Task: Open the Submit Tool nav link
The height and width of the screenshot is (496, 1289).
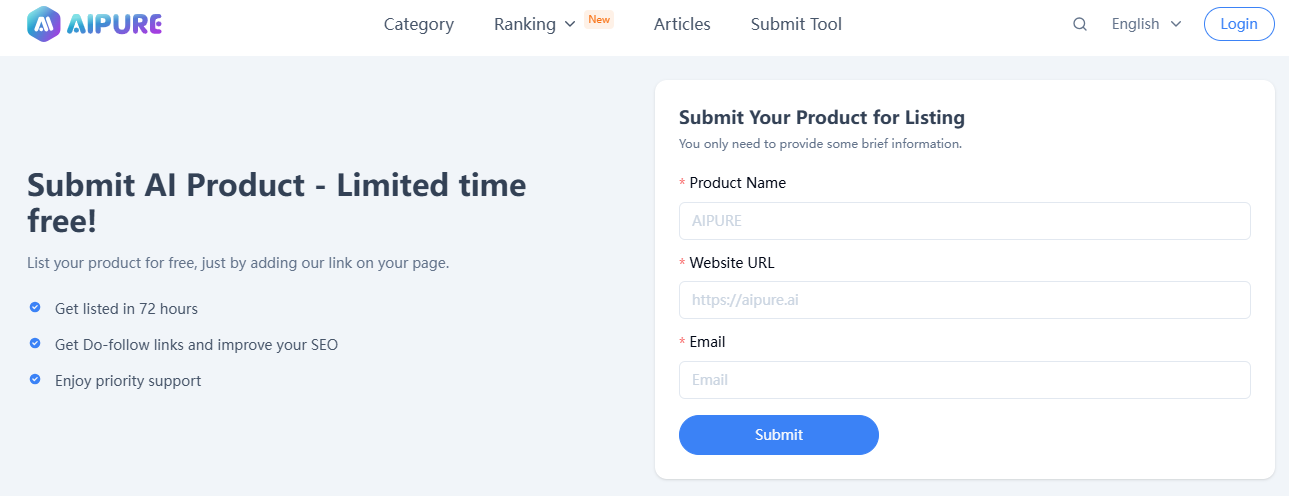Action: tap(796, 24)
